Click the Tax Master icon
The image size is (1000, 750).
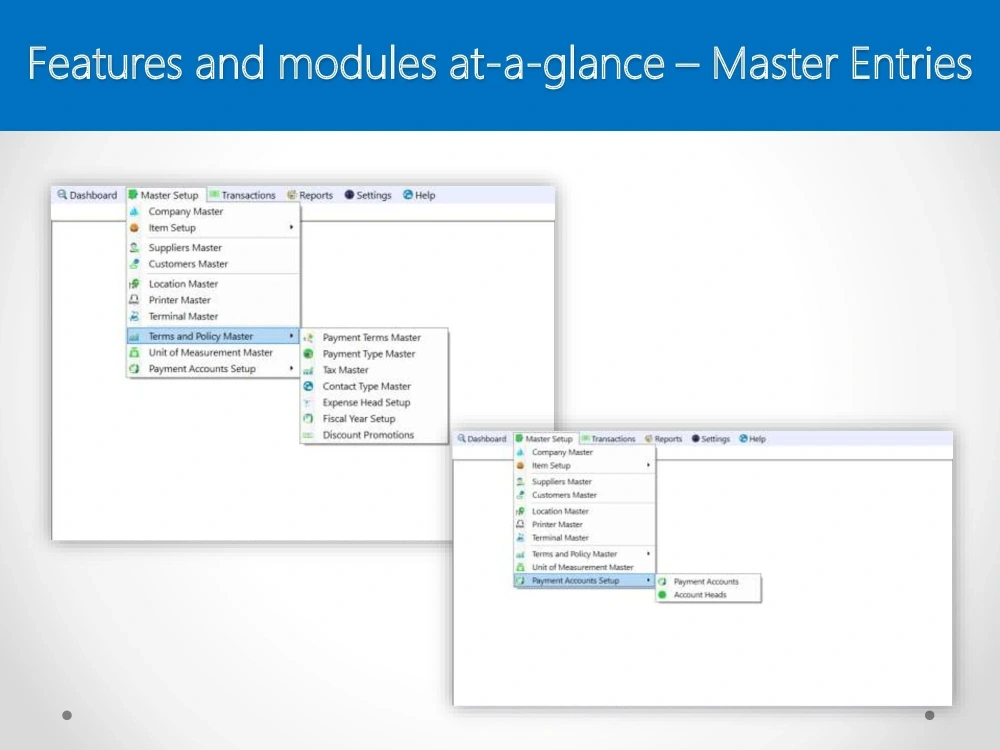pos(308,370)
